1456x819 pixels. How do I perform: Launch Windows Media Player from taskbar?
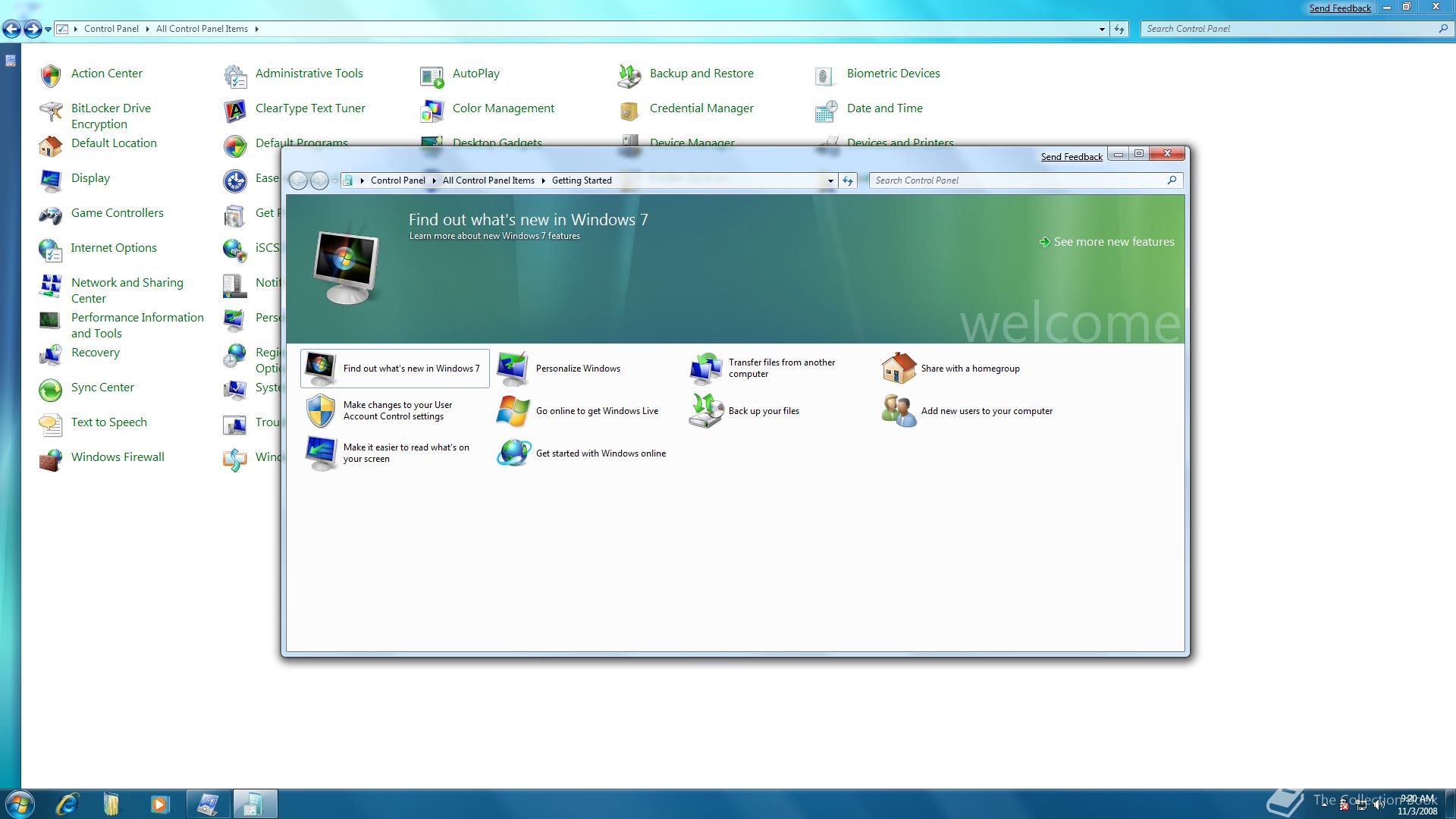(x=159, y=804)
